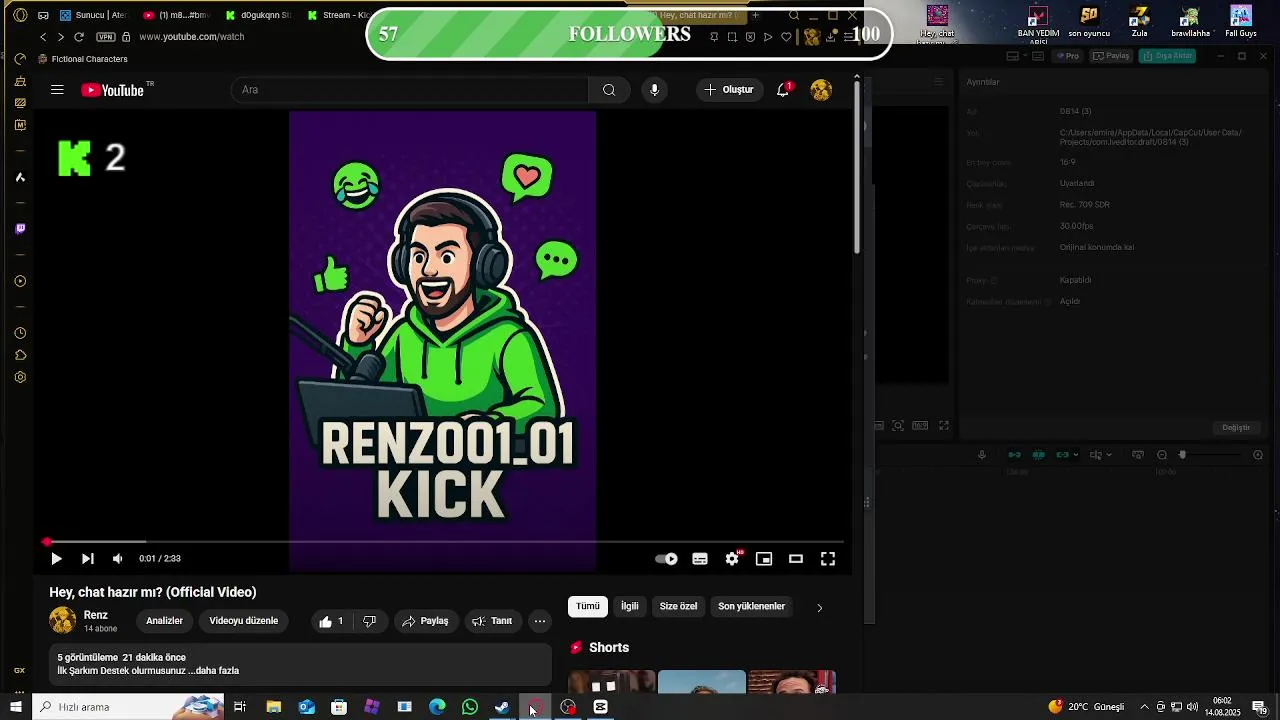
Task: Toggle the autoplay switch in player
Action: [x=666, y=559]
